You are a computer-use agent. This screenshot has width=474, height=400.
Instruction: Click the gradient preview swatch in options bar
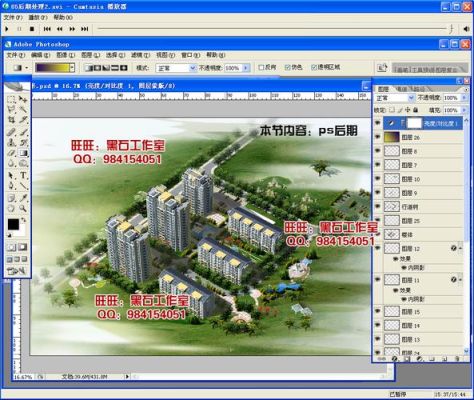pyautogui.click(x=52, y=68)
